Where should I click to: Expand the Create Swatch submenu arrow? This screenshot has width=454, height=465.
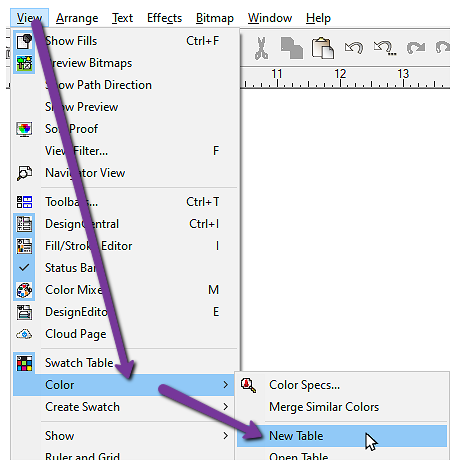click(x=226, y=407)
